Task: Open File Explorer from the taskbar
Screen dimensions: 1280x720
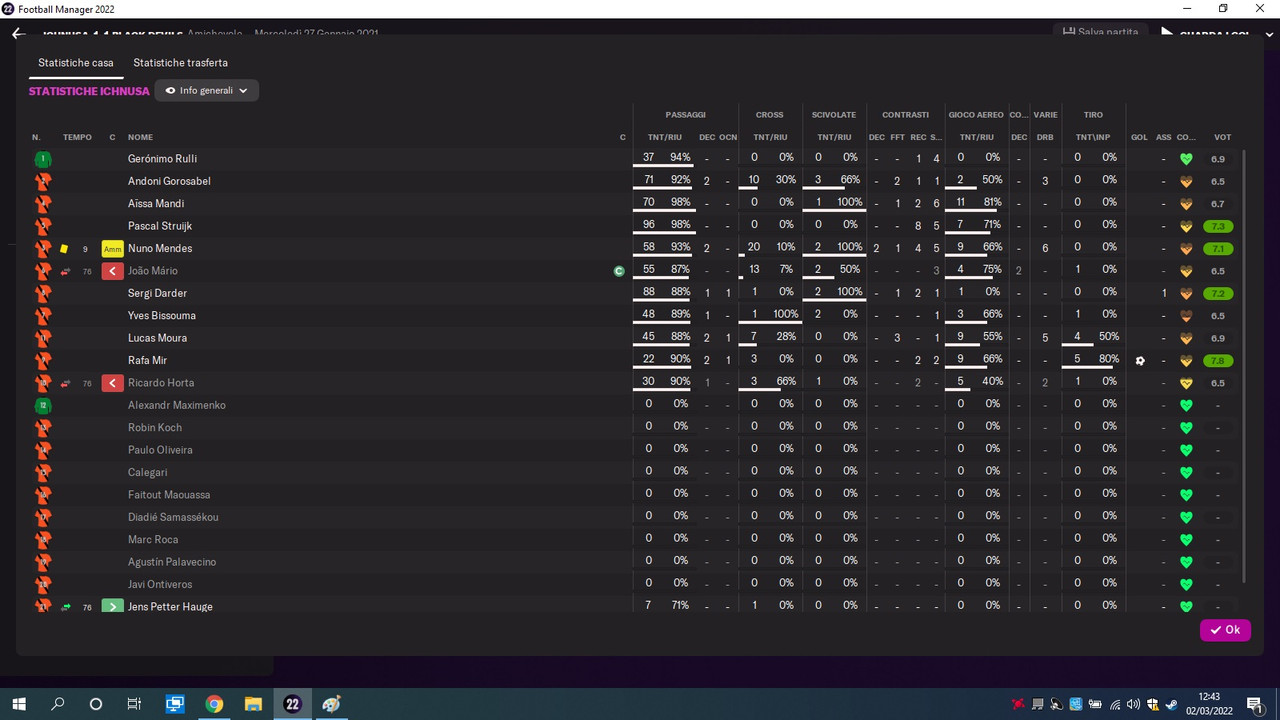Action: pos(253,704)
